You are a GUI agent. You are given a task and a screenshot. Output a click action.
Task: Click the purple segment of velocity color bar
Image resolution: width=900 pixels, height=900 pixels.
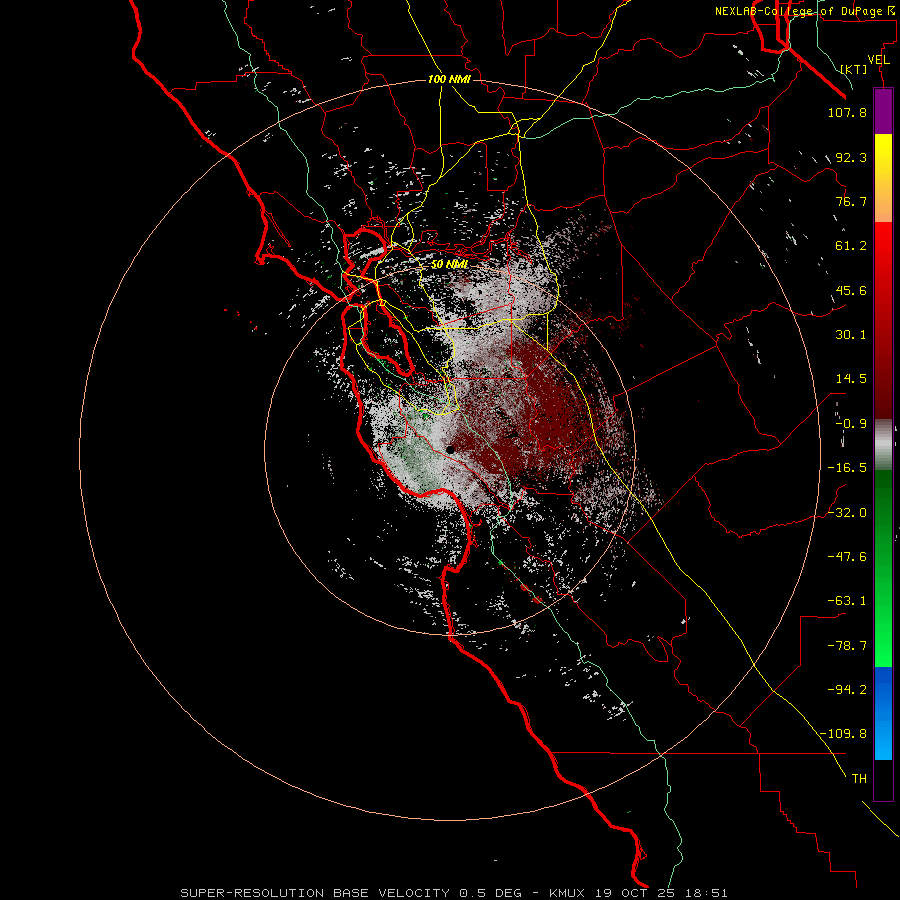tap(883, 111)
